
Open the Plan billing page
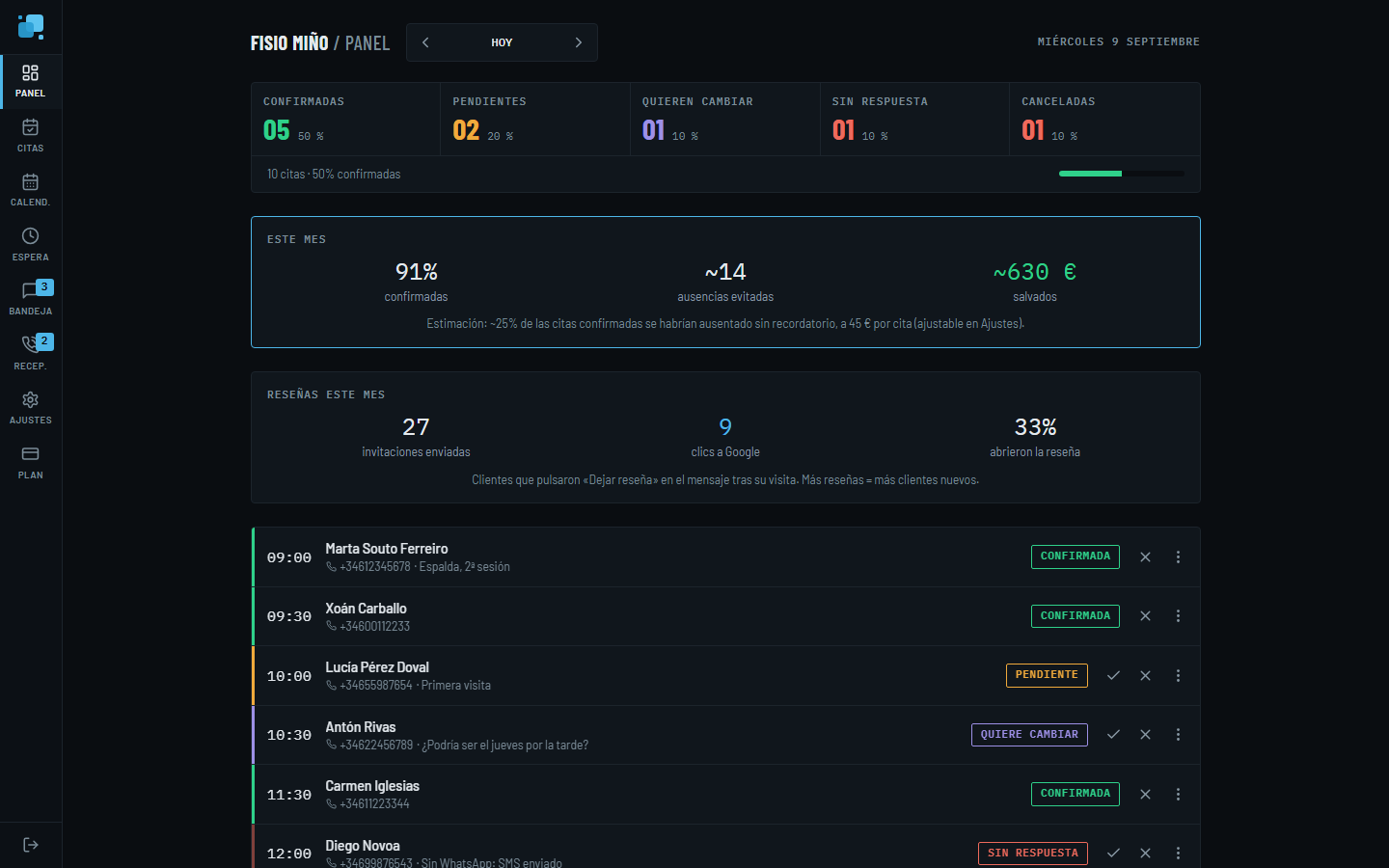click(31, 463)
